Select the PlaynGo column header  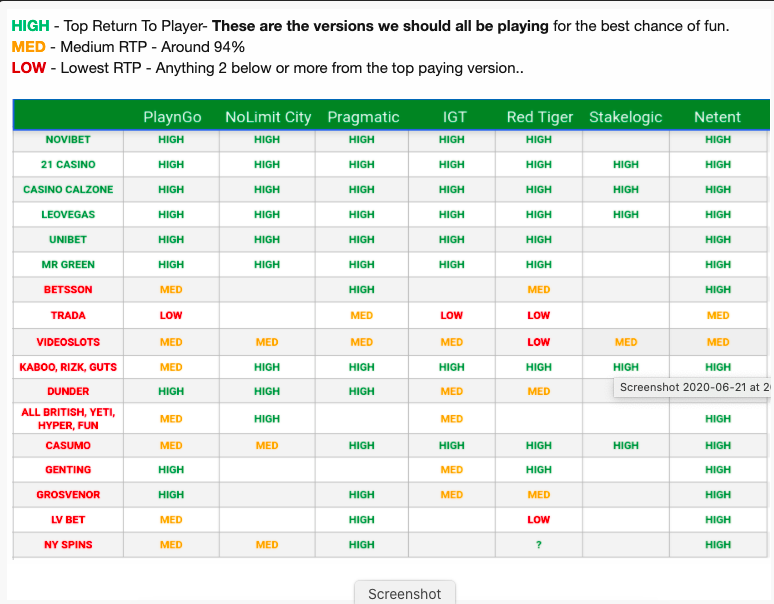coord(172,117)
